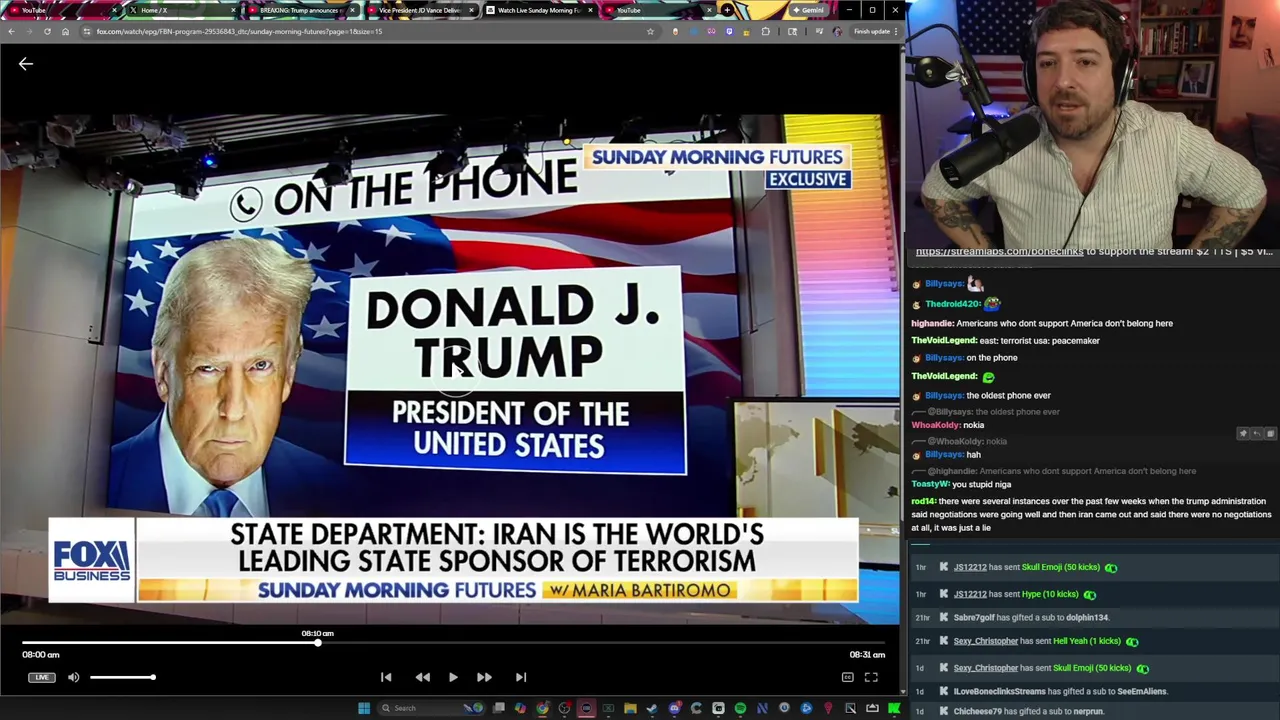1280x720 pixels.
Task: Jump to live with LIVE badge
Action: point(41,677)
